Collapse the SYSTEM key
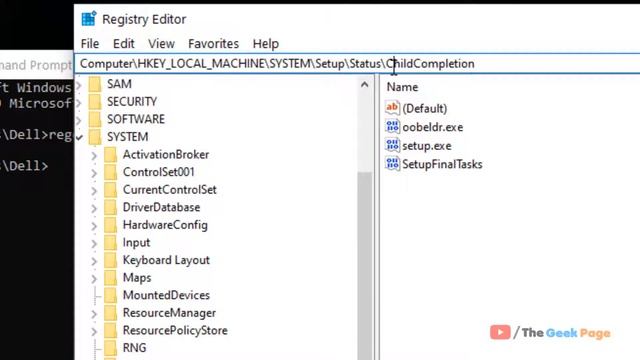This screenshot has width=640, height=360. point(80,138)
